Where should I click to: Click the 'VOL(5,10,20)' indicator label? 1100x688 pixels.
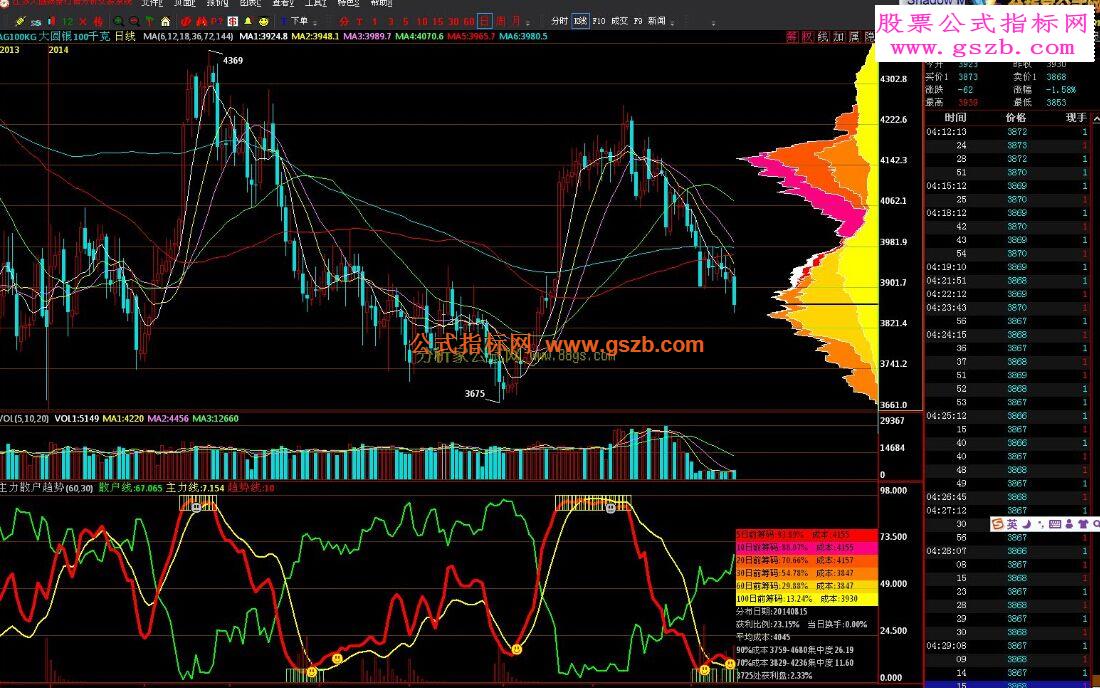pos(25,419)
